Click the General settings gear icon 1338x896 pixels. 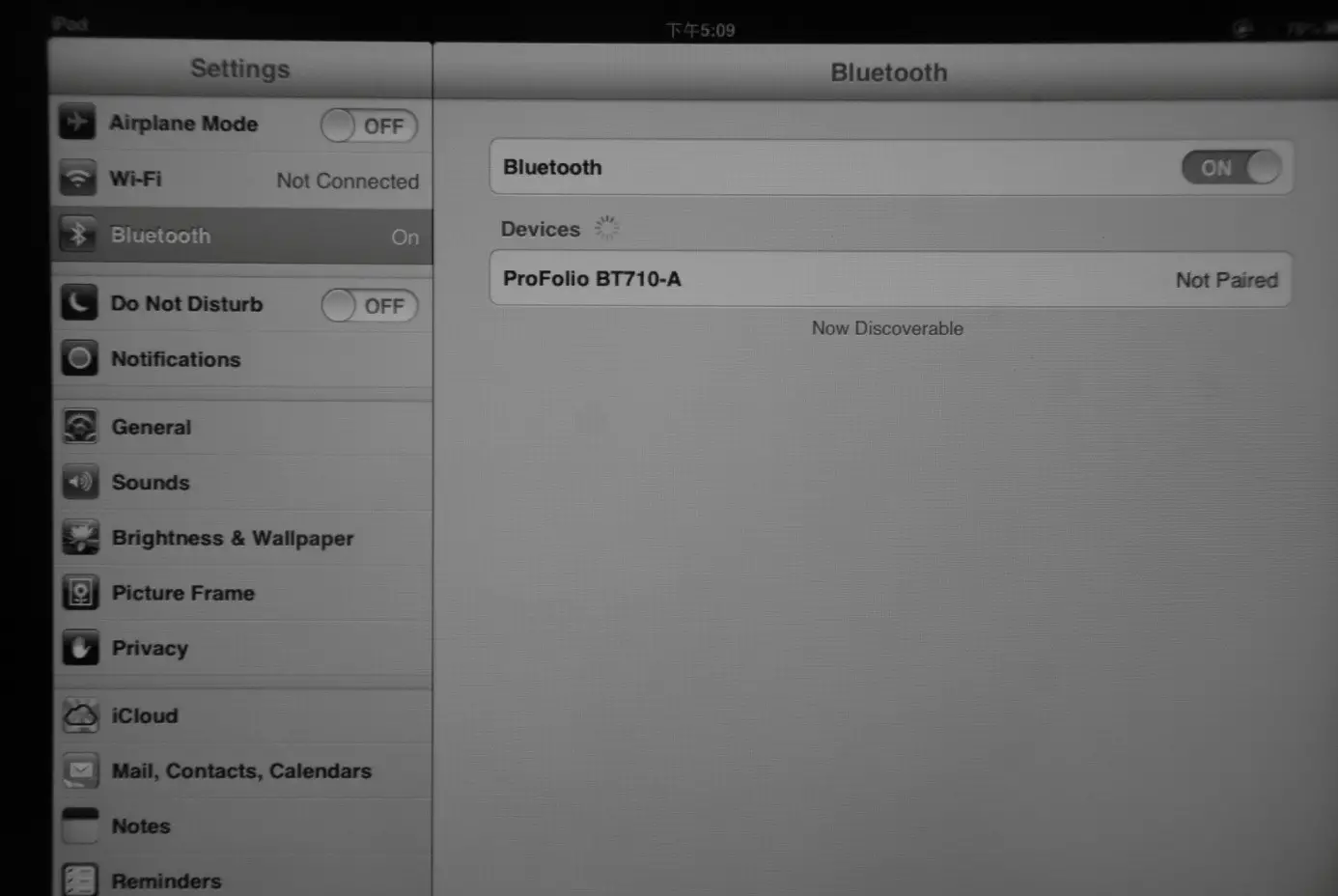click(79, 426)
